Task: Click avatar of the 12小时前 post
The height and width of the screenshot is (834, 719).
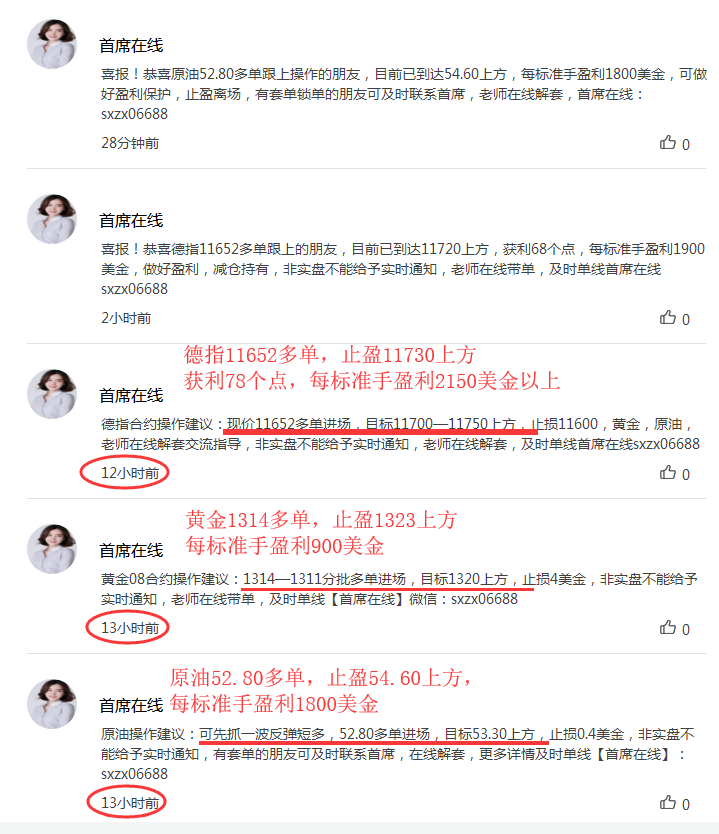Action: [52, 394]
